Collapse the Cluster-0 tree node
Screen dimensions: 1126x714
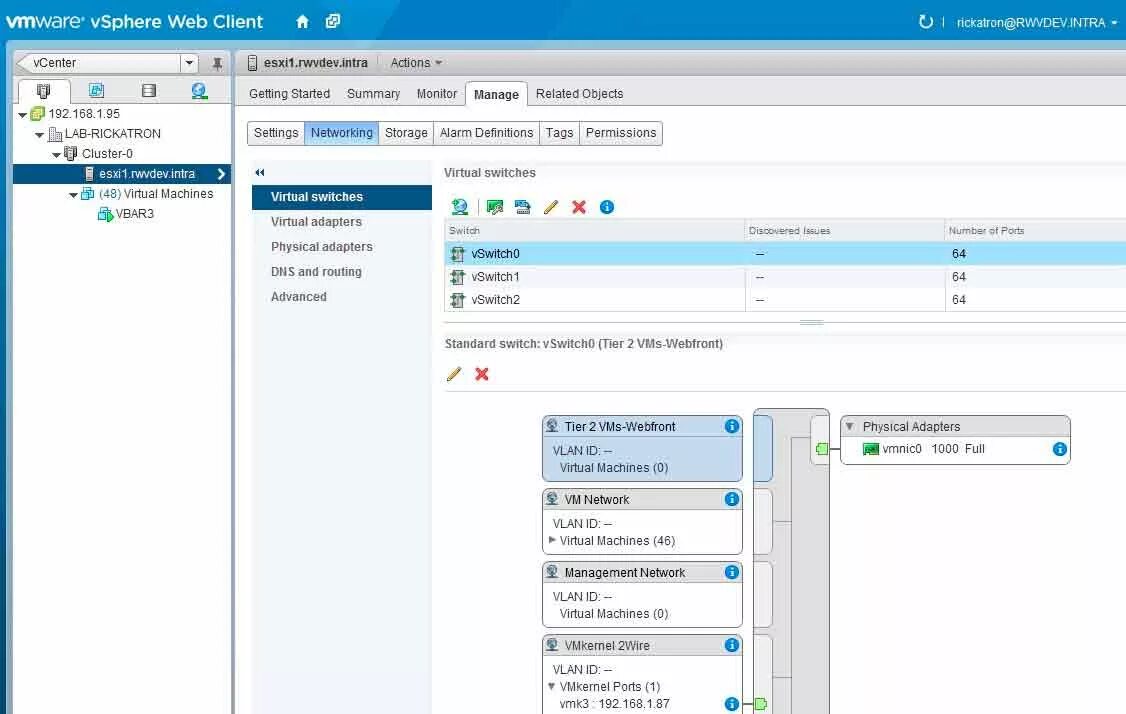[57, 154]
